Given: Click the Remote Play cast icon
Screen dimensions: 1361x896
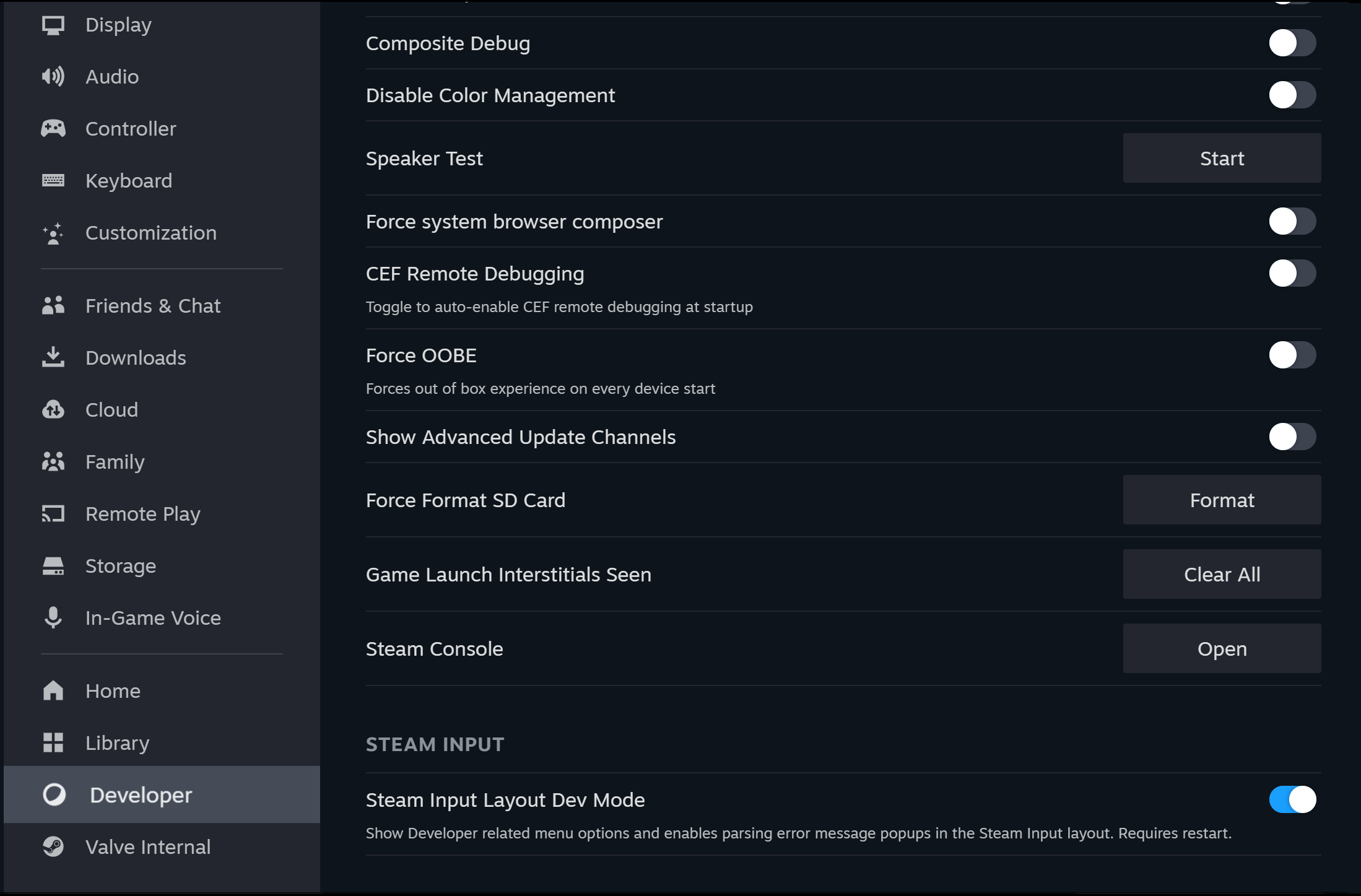Looking at the screenshot, I should coord(53,514).
